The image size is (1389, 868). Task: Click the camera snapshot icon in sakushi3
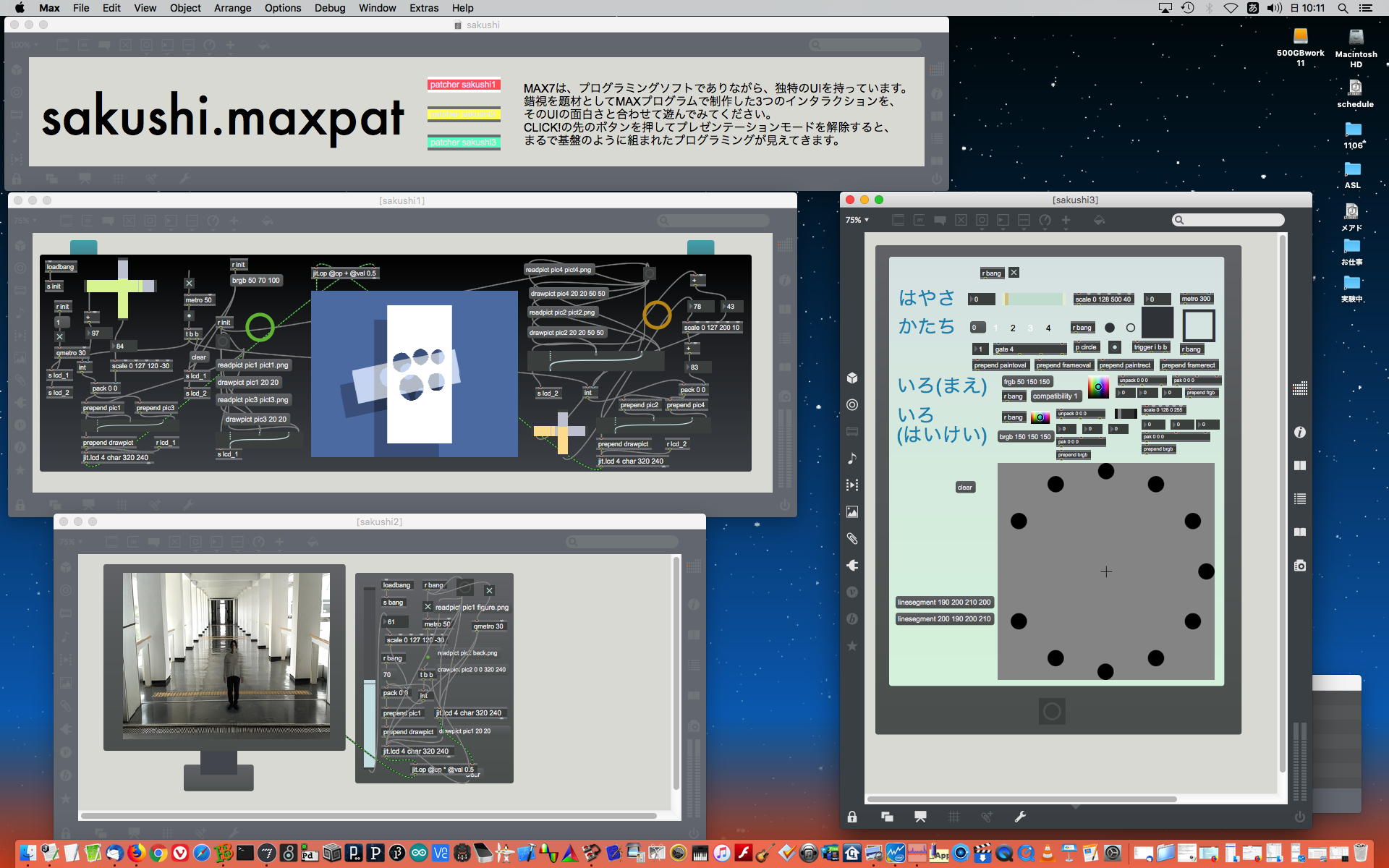click(x=1299, y=565)
